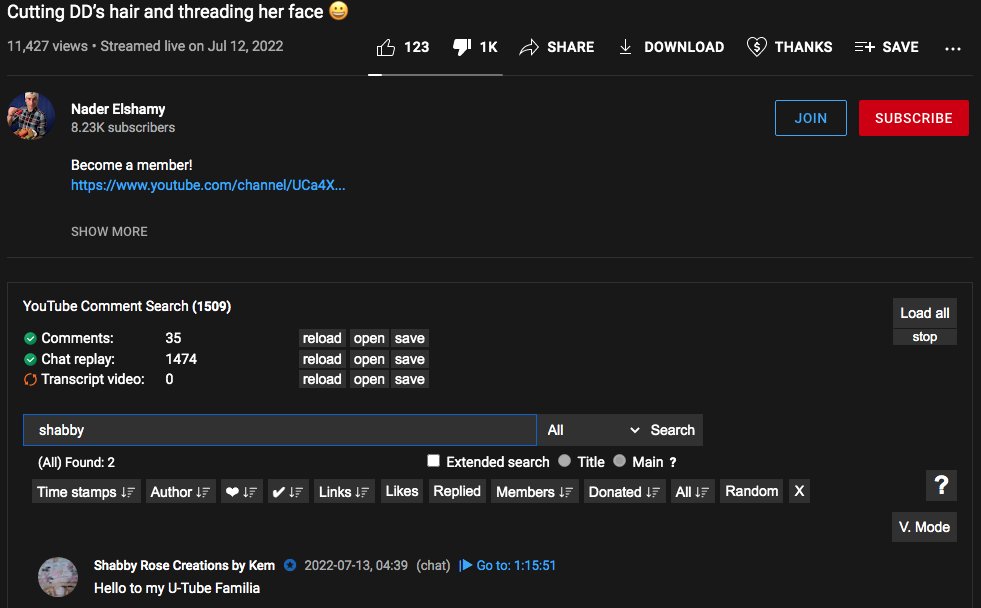This screenshot has height=608, width=981.
Task: Open the large question mark help button
Action: click(x=941, y=485)
